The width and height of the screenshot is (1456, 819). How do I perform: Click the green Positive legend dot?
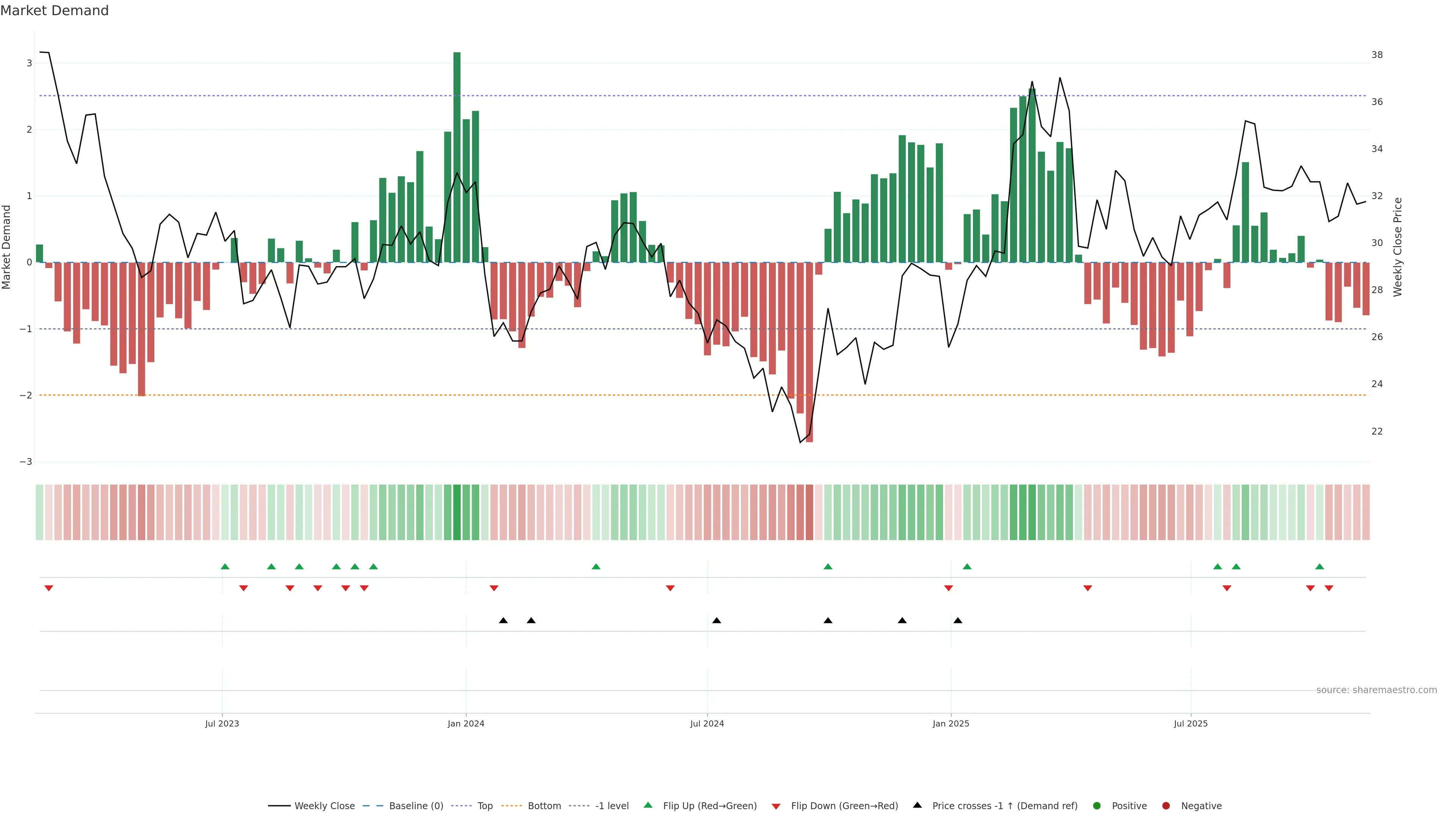click(1097, 805)
